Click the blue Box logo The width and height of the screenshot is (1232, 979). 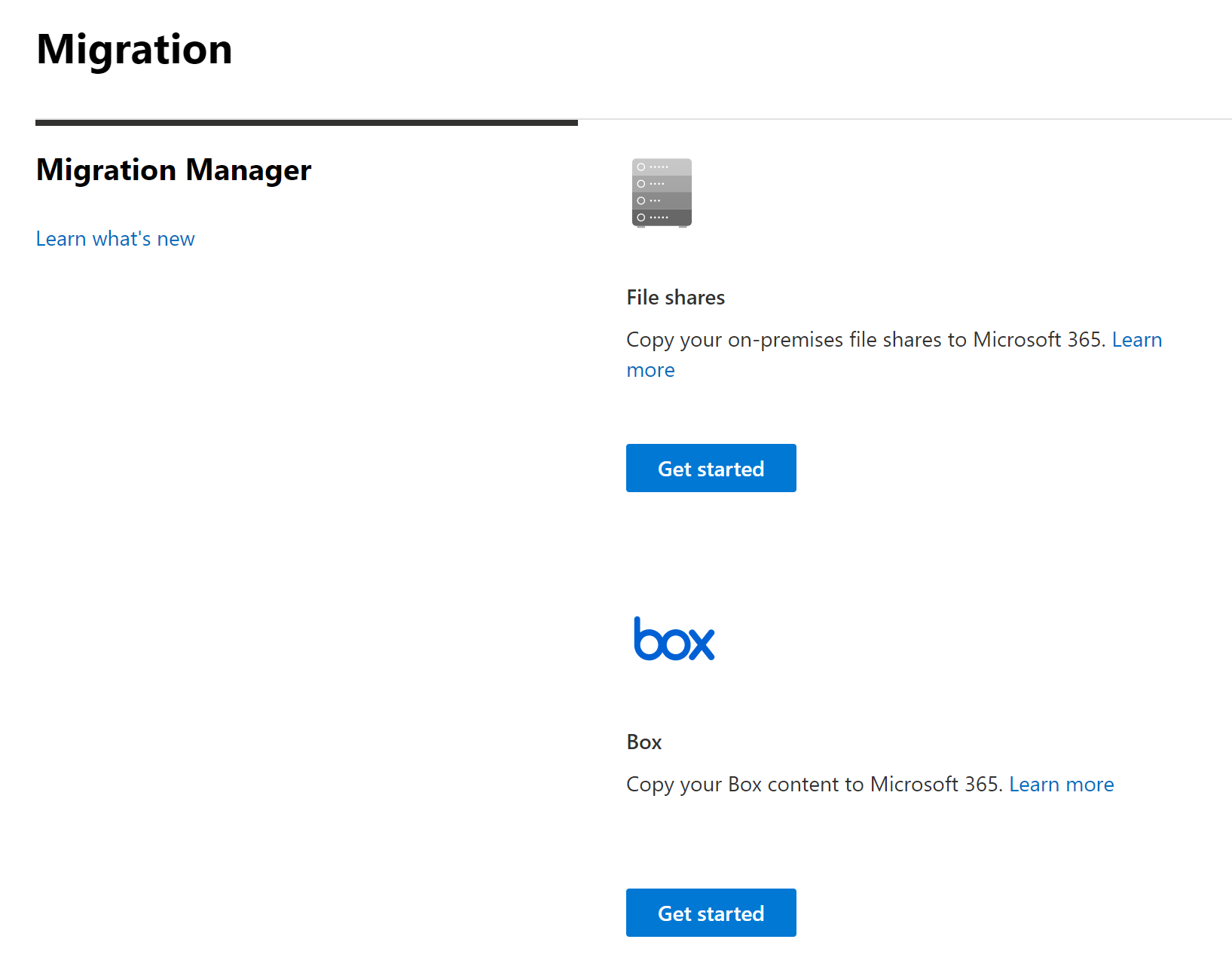[x=674, y=640]
